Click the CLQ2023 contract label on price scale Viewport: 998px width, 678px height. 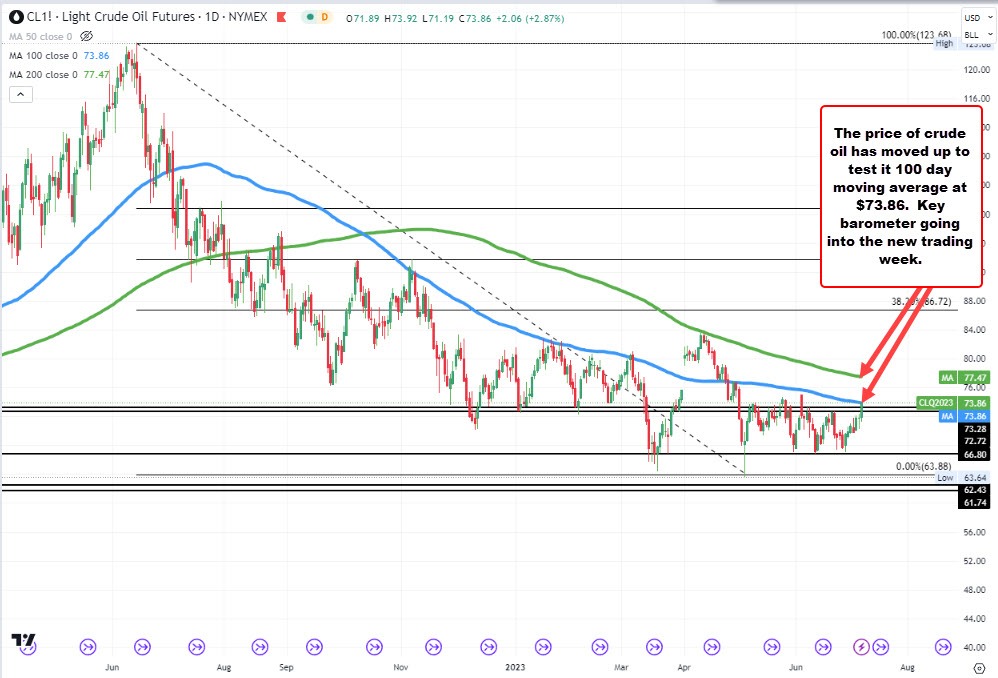pyautogui.click(x=937, y=403)
